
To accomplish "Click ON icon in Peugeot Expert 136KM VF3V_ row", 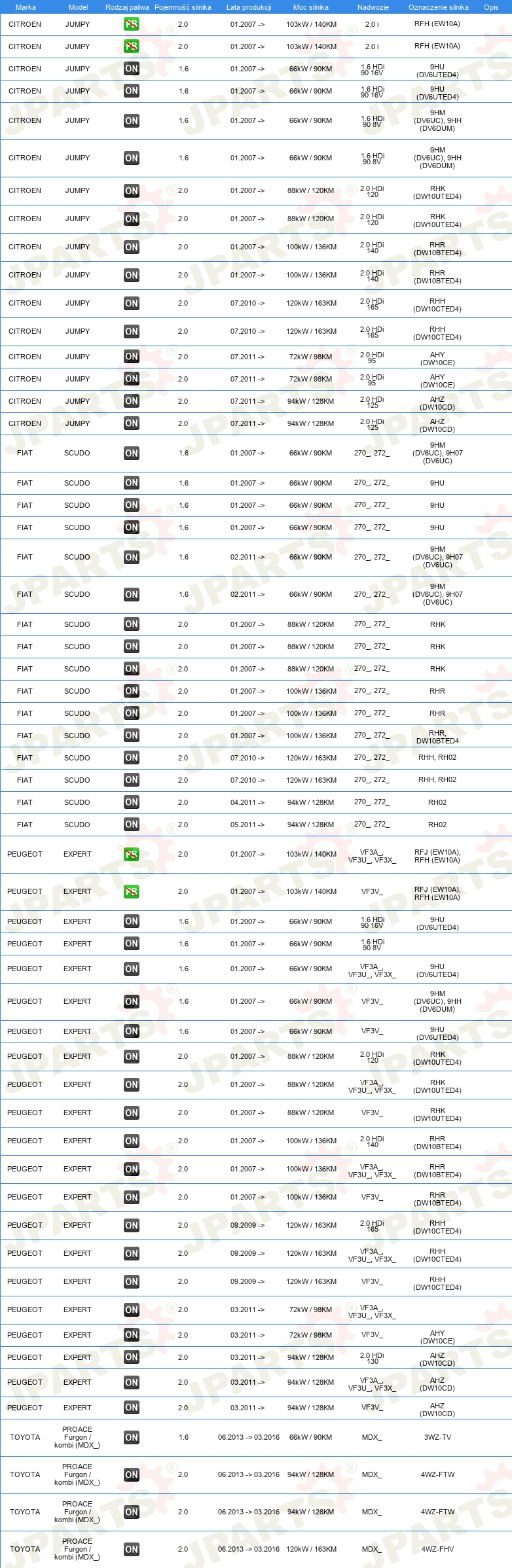I will point(132,1198).
